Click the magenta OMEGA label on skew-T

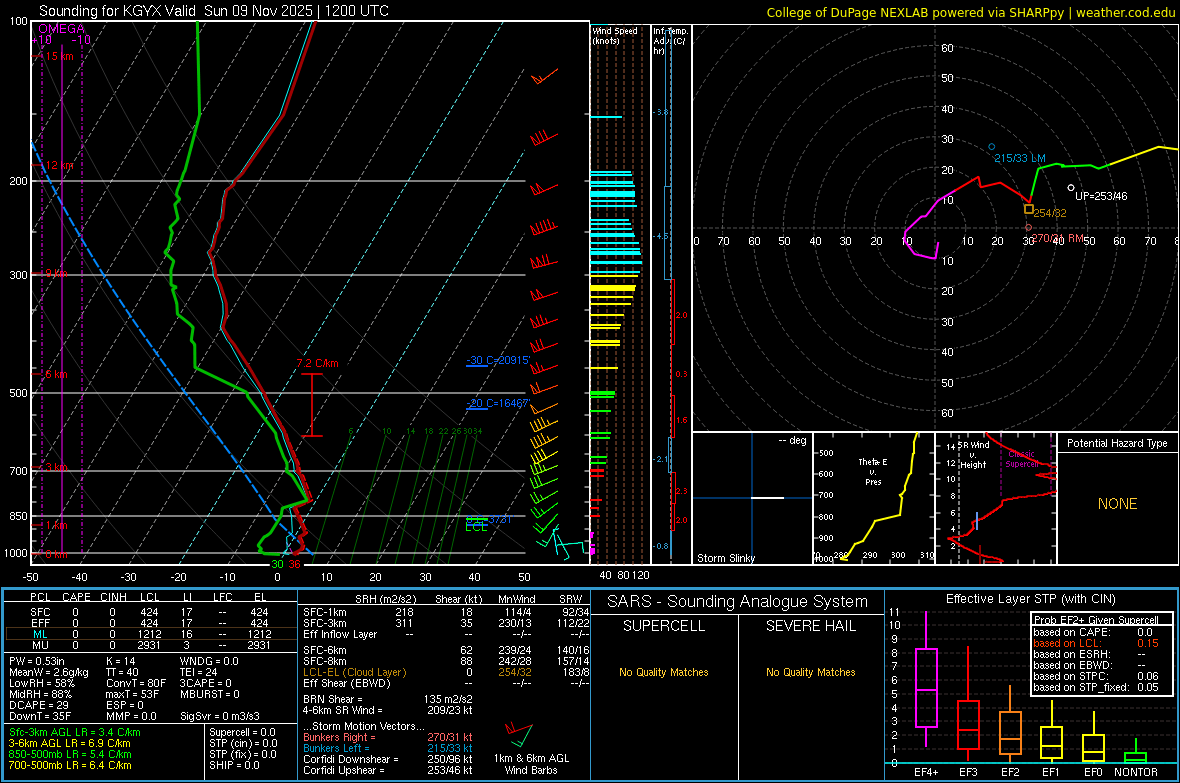(62, 29)
